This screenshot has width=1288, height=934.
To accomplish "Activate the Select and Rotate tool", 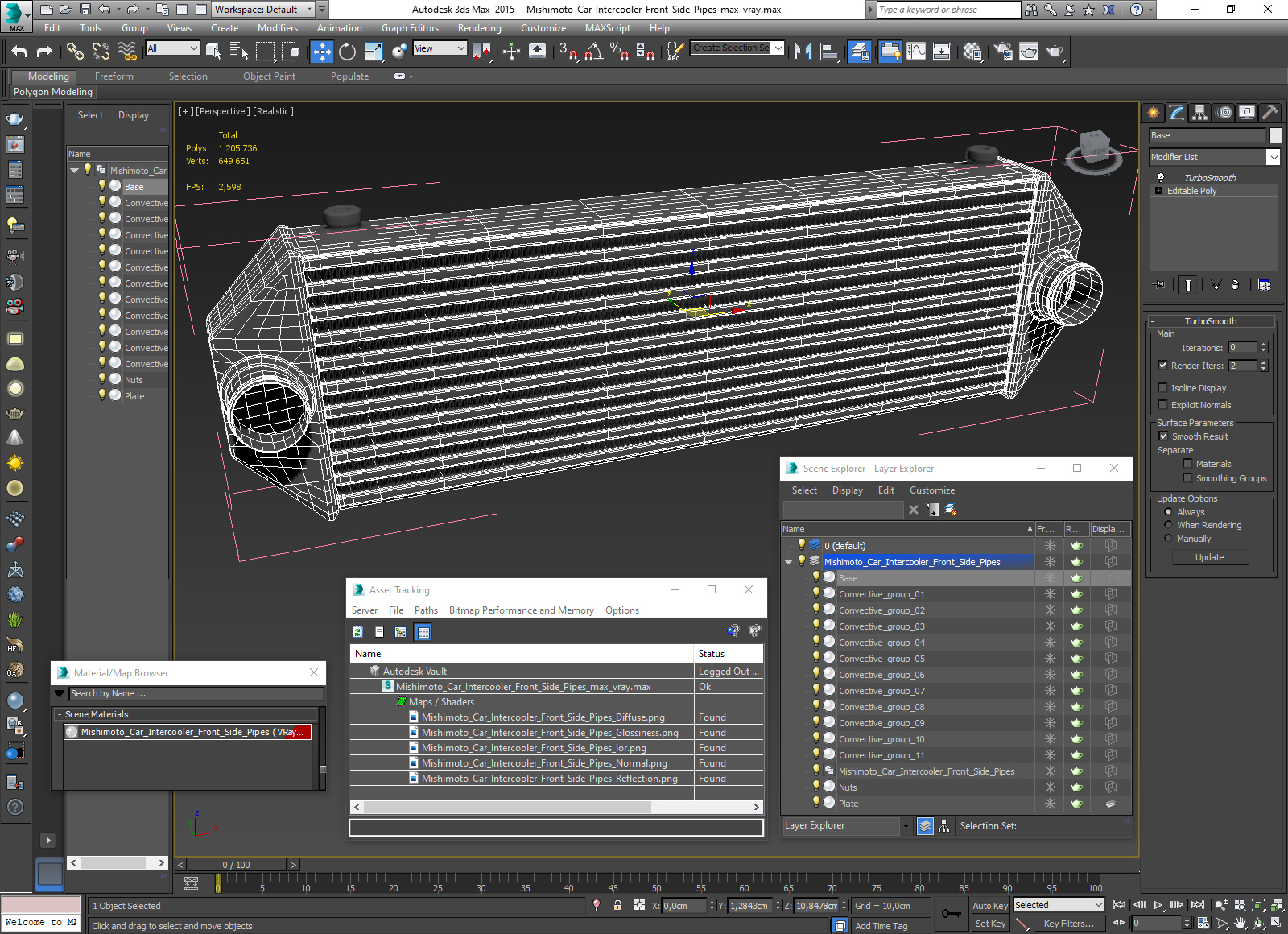I will tap(347, 52).
